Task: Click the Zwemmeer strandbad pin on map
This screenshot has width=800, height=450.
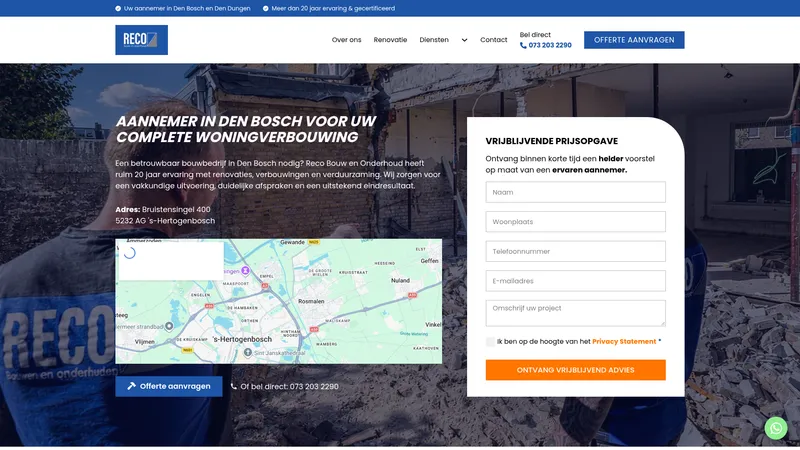Action: (x=169, y=326)
